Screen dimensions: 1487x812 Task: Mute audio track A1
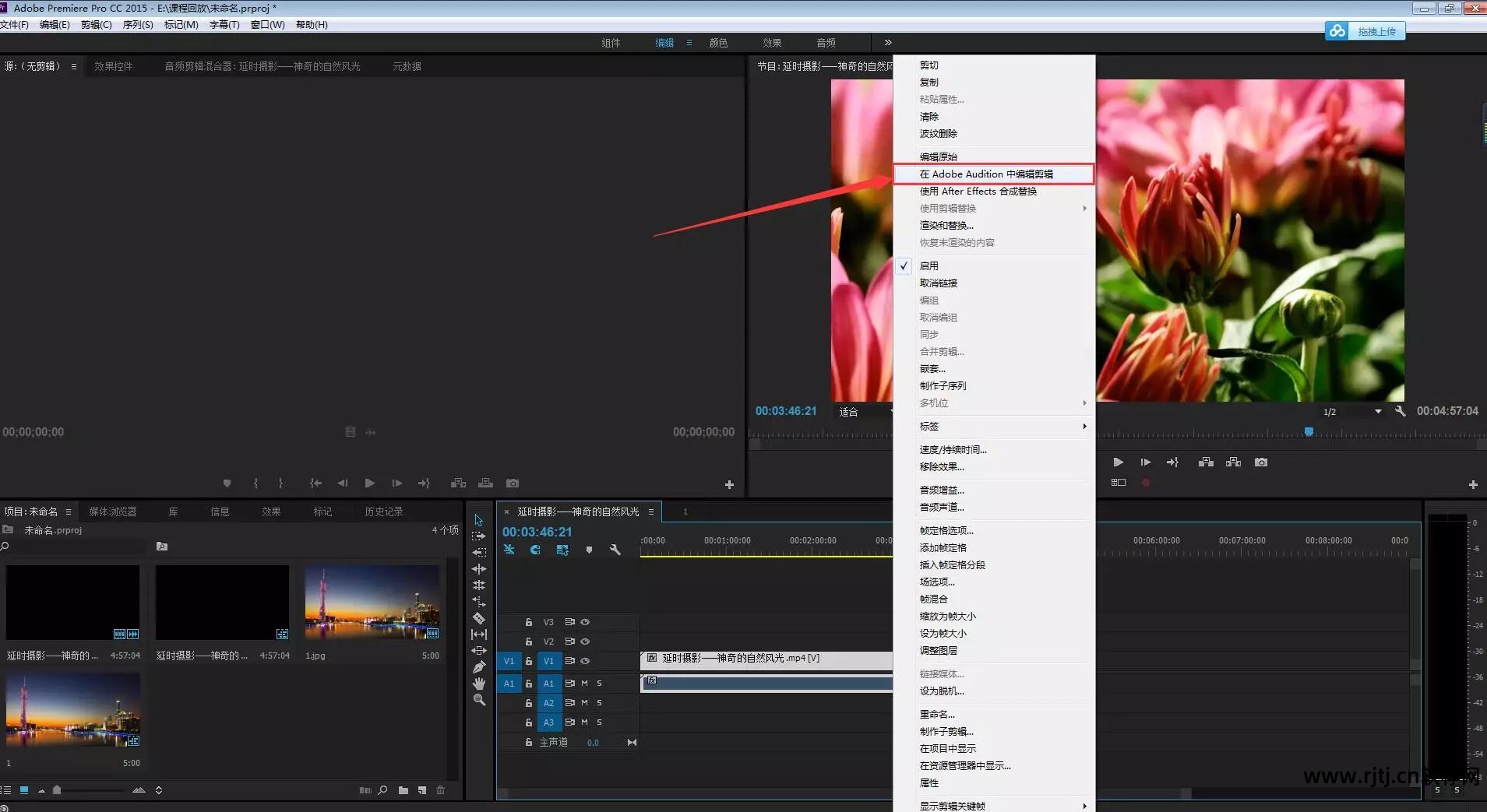(x=584, y=683)
